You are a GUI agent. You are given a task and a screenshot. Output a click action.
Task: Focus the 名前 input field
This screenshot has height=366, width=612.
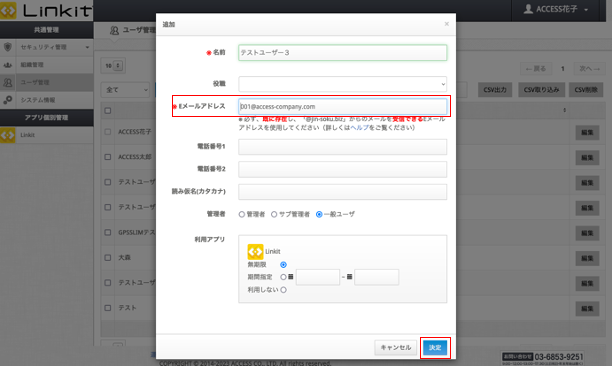pyautogui.click(x=342, y=53)
